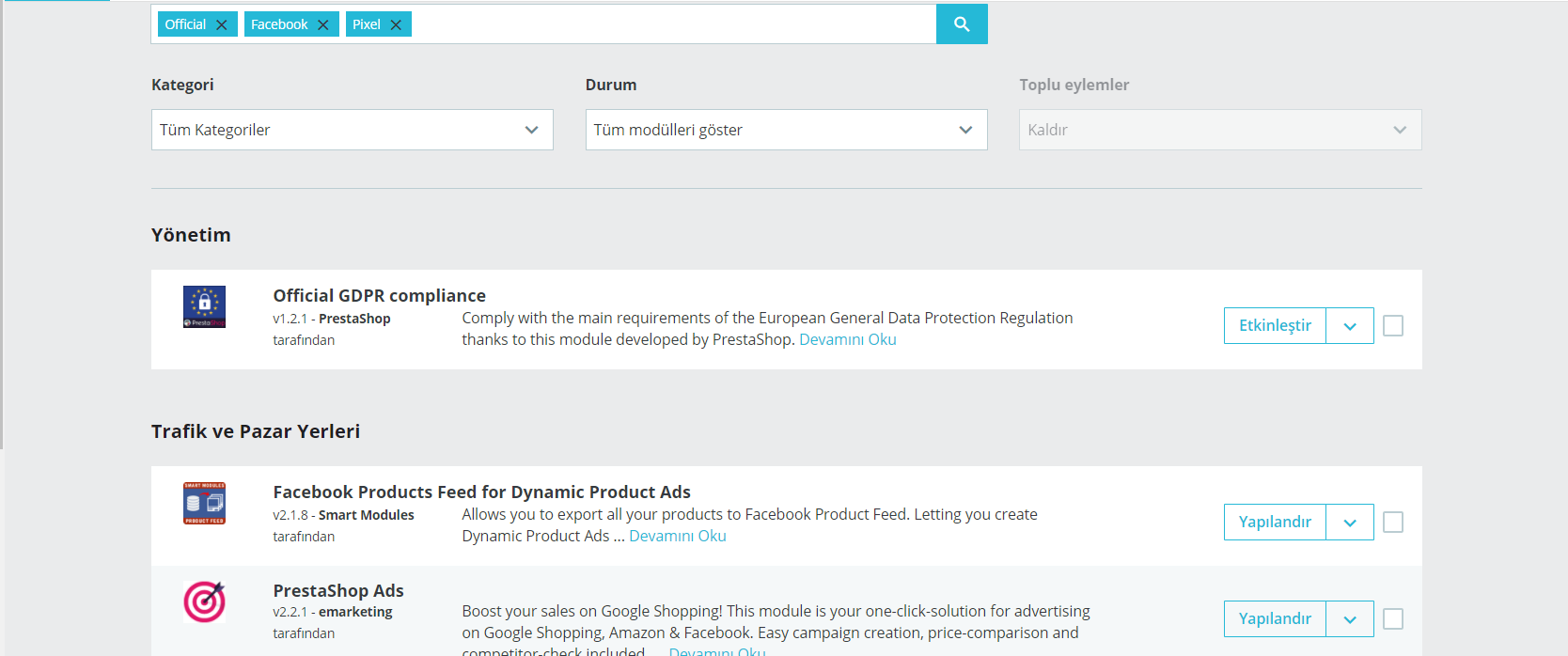Viewport: 1568px width, 656px height.
Task: Open Devamını Oku link for Facebook Products Feed
Action: pyautogui.click(x=678, y=537)
